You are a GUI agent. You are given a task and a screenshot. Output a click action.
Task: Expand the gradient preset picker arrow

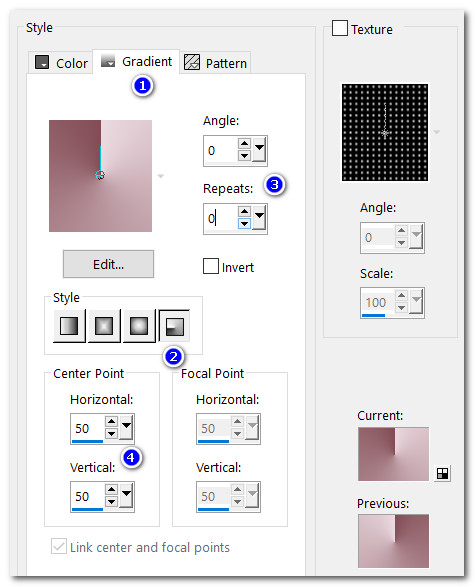[161, 176]
